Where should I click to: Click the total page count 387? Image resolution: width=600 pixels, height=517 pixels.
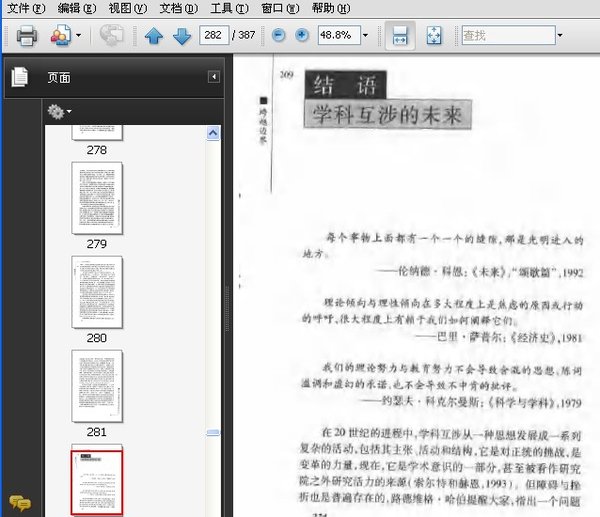click(246, 35)
